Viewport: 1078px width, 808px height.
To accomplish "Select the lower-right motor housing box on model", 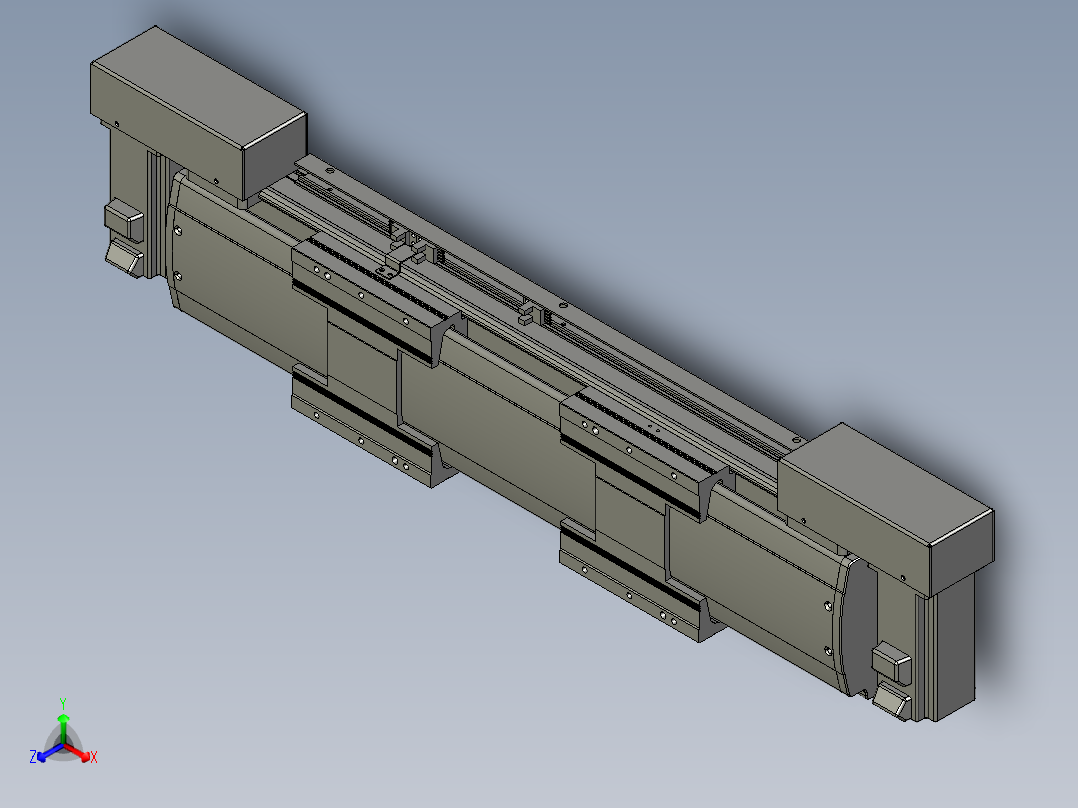I will point(887,508).
